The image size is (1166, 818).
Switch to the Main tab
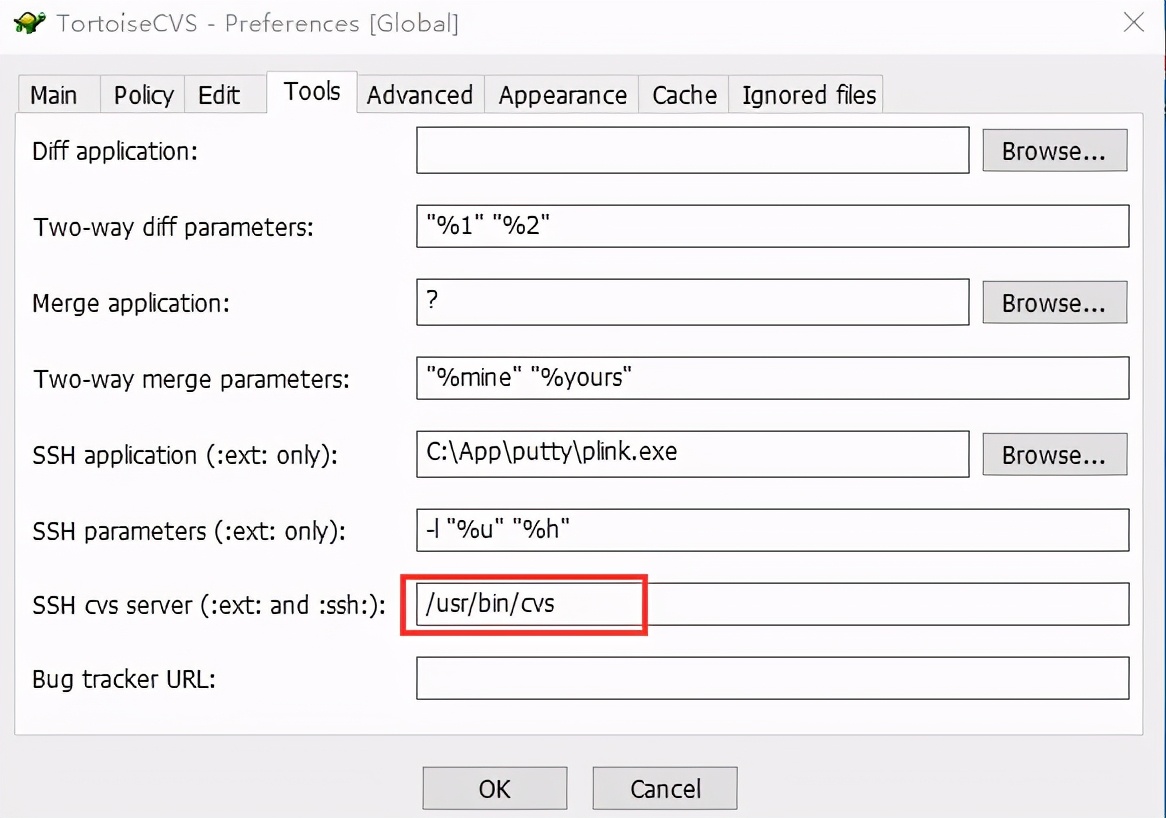[x=54, y=95]
